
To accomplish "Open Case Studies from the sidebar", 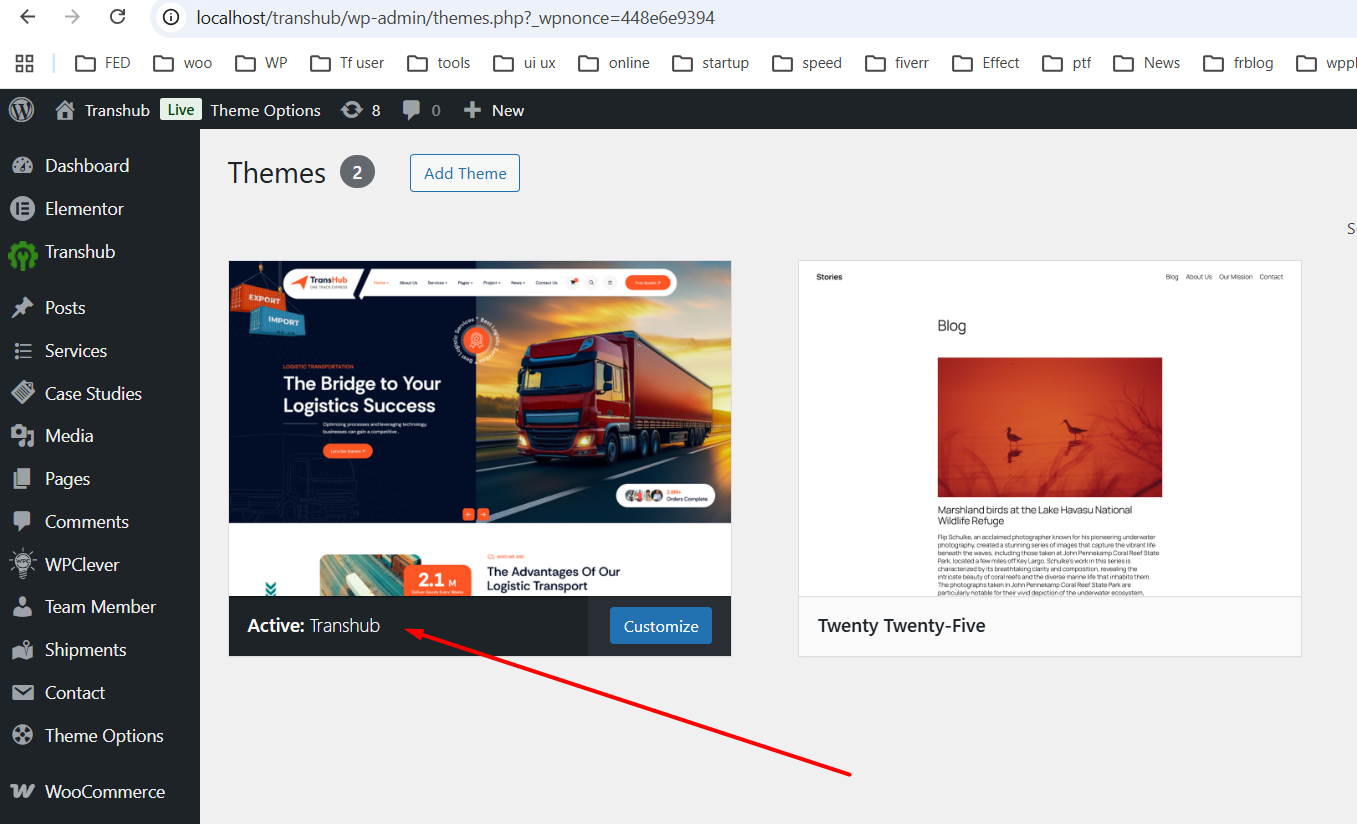I will pos(92,393).
